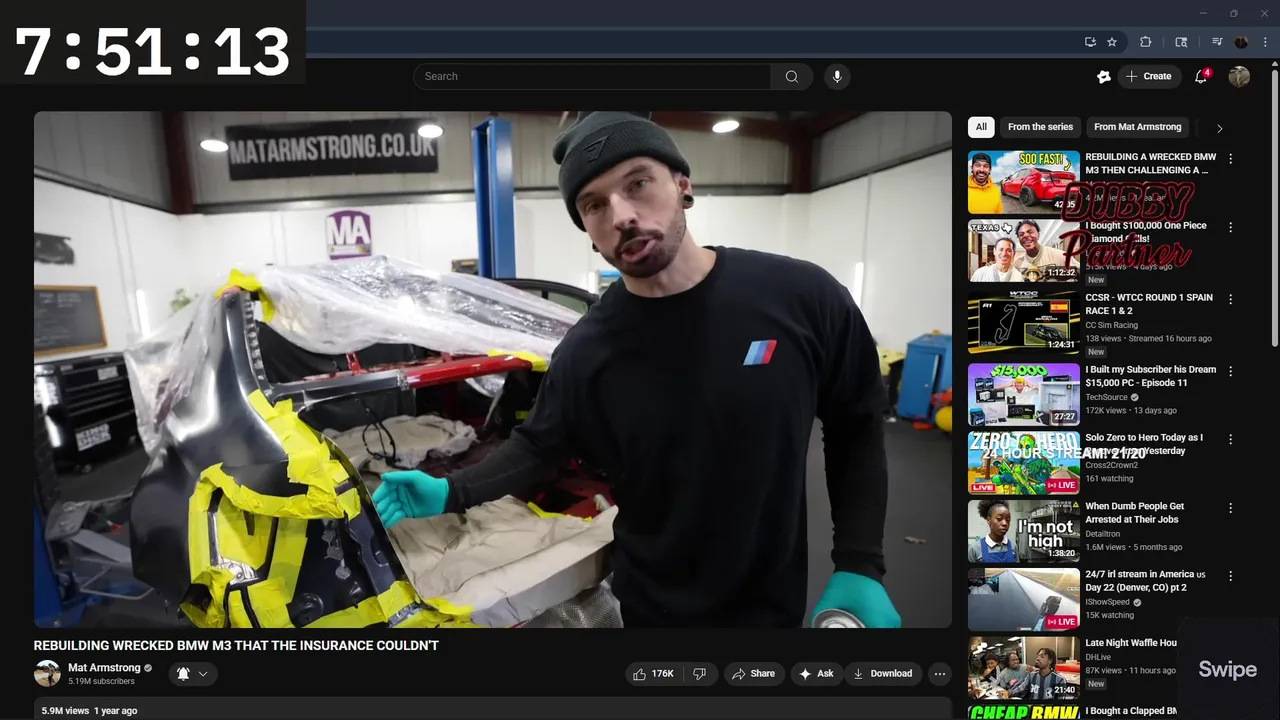Open video titled CCSR - WTCC ROUND 1 SPAIN

coord(1149,304)
